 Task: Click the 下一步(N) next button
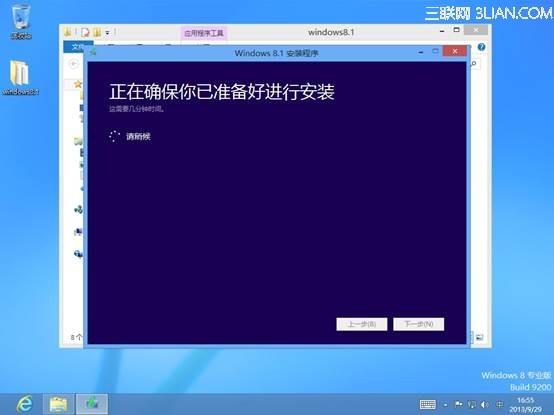419,324
